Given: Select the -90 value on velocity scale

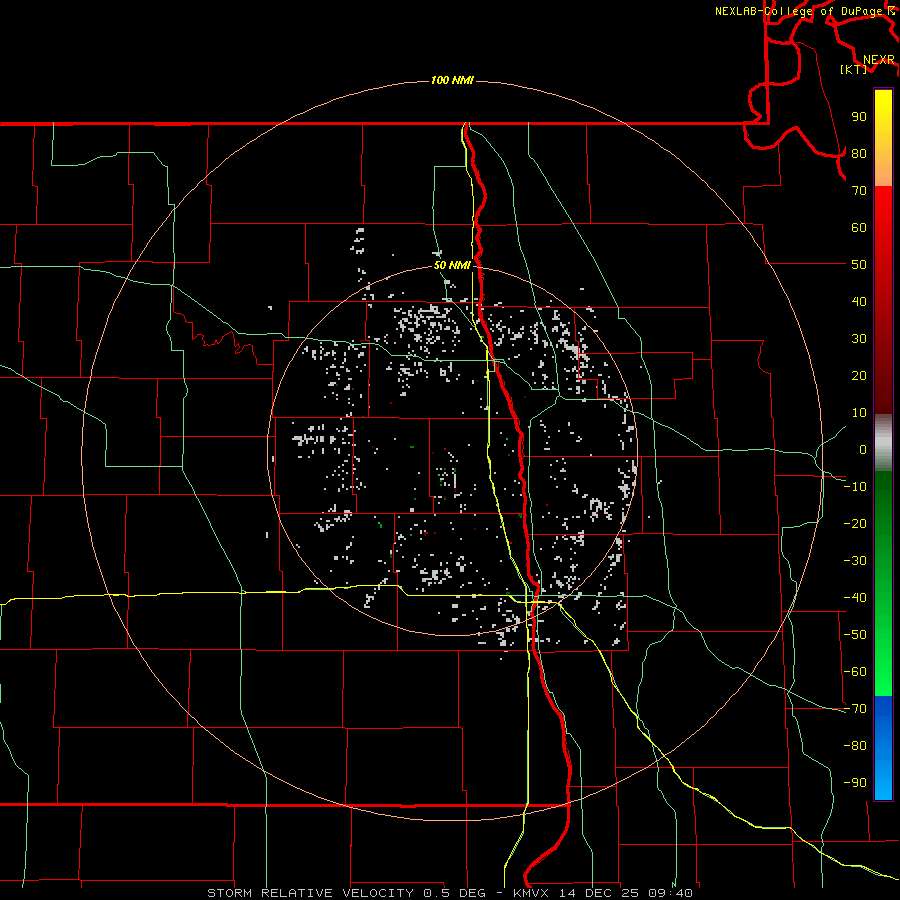Looking at the screenshot, I should 855,783.
